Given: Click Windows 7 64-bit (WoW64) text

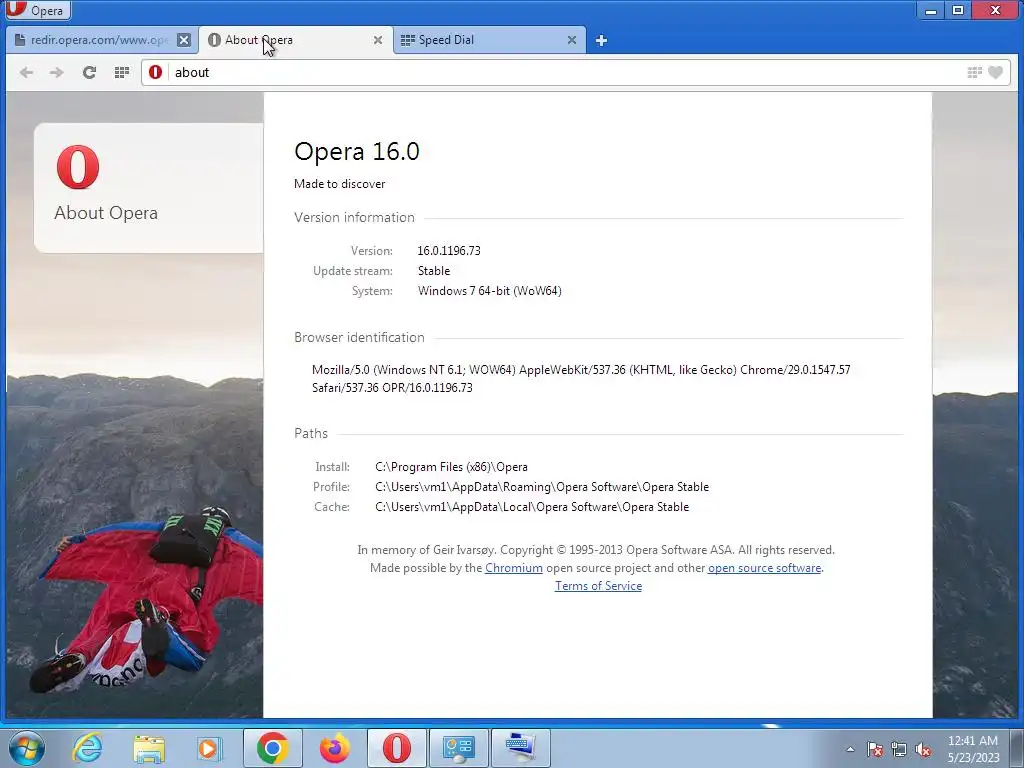Looking at the screenshot, I should point(489,291).
